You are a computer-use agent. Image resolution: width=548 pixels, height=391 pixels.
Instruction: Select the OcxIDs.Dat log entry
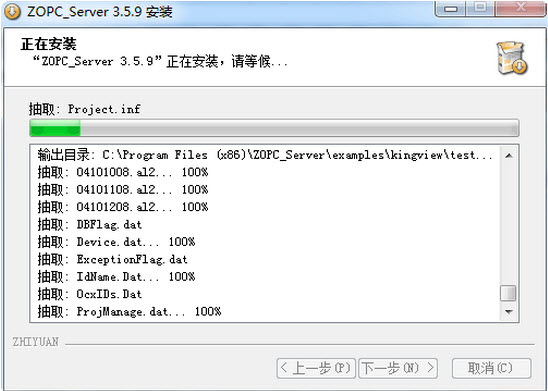click(89, 294)
